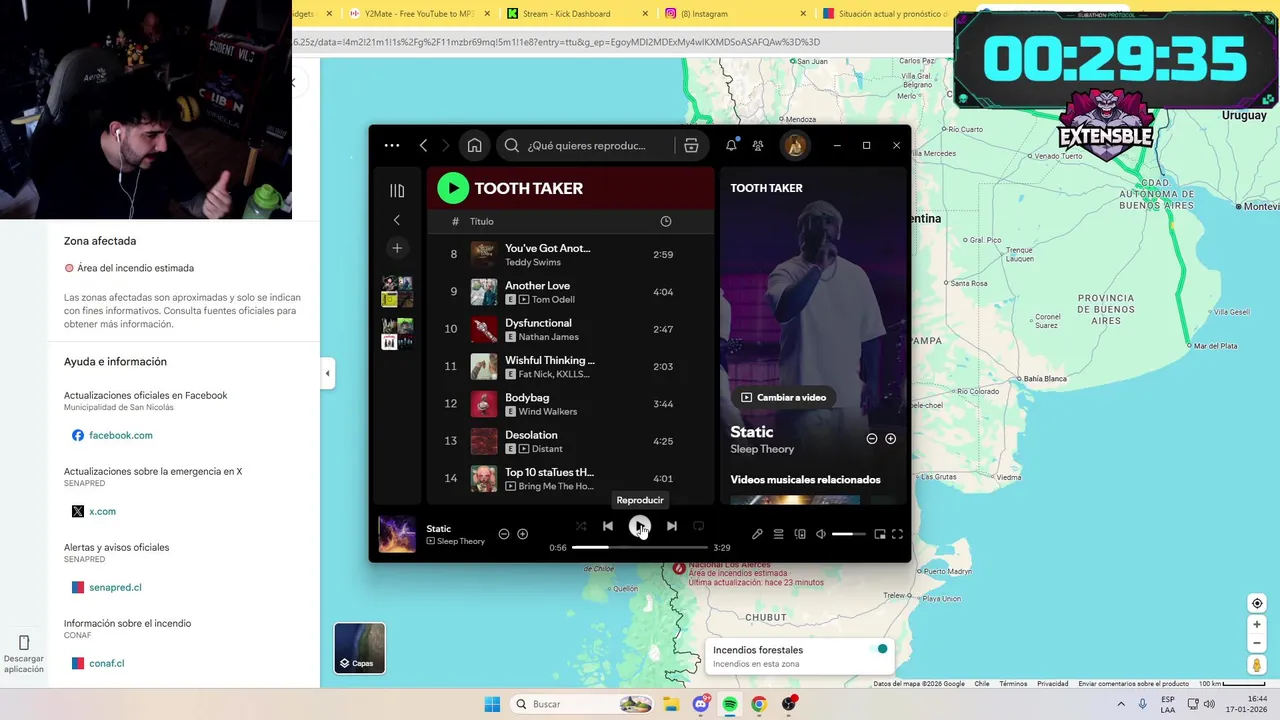Select track Dysfunctional
Screen dimensions: 1280x720
coord(571,329)
